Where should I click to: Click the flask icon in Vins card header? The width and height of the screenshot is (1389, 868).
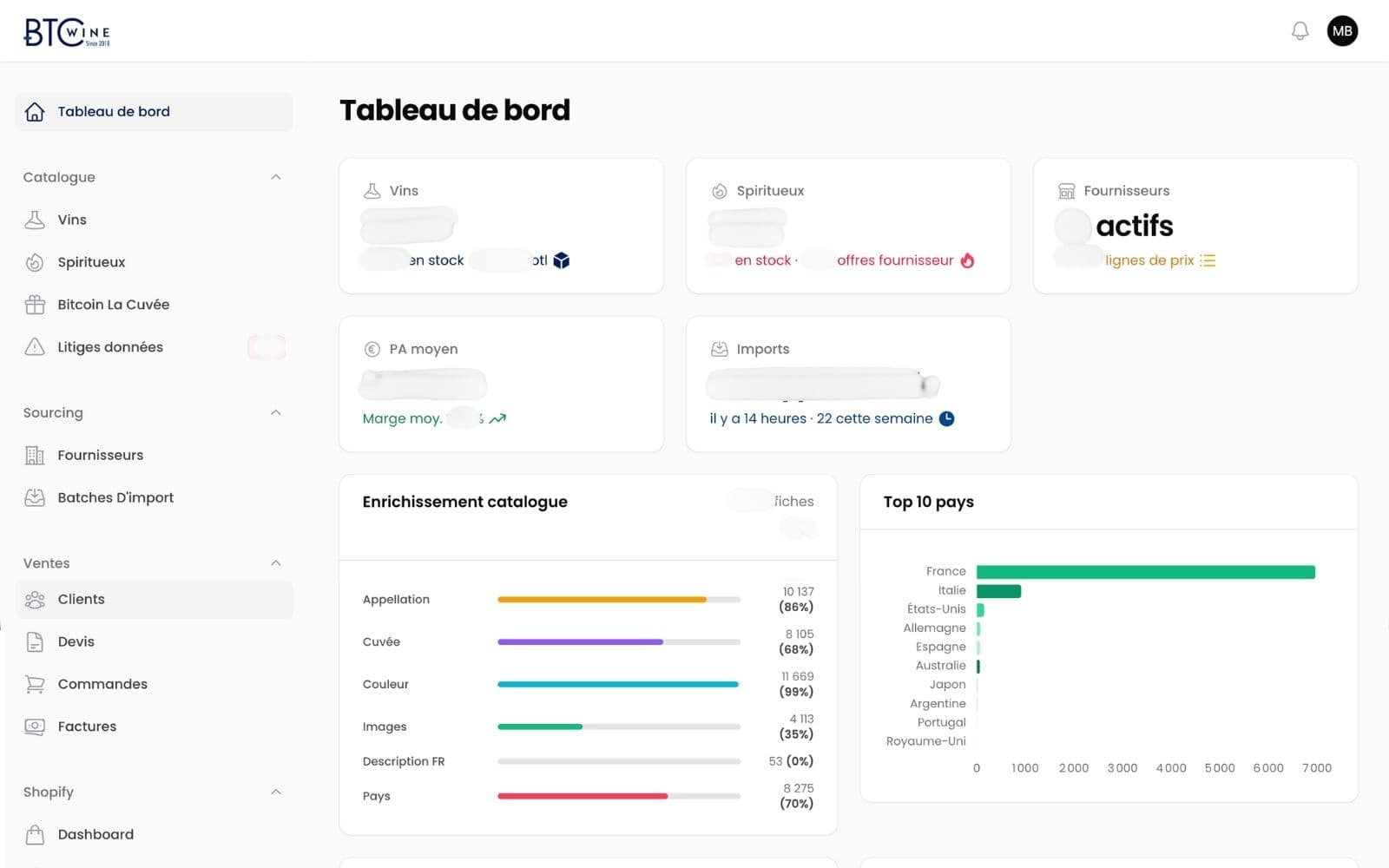372,191
